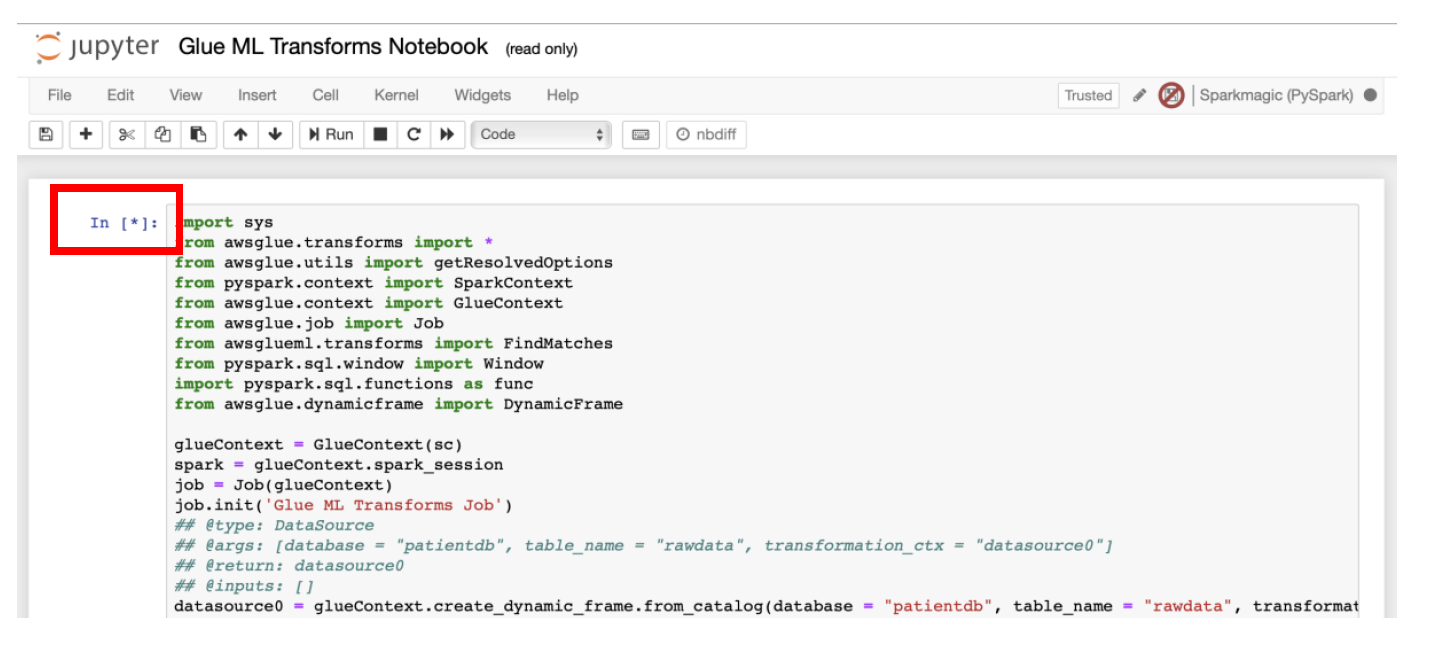Screen dimensions: 1430x668
Task: Insert a cell below with the plus icon
Action: pos(86,134)
